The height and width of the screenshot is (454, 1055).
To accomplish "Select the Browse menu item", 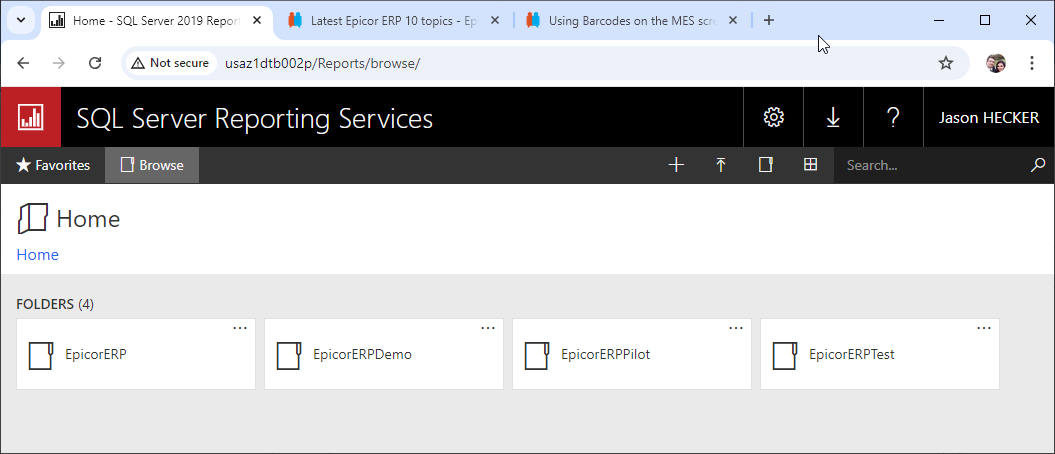I will click(152, 165).
